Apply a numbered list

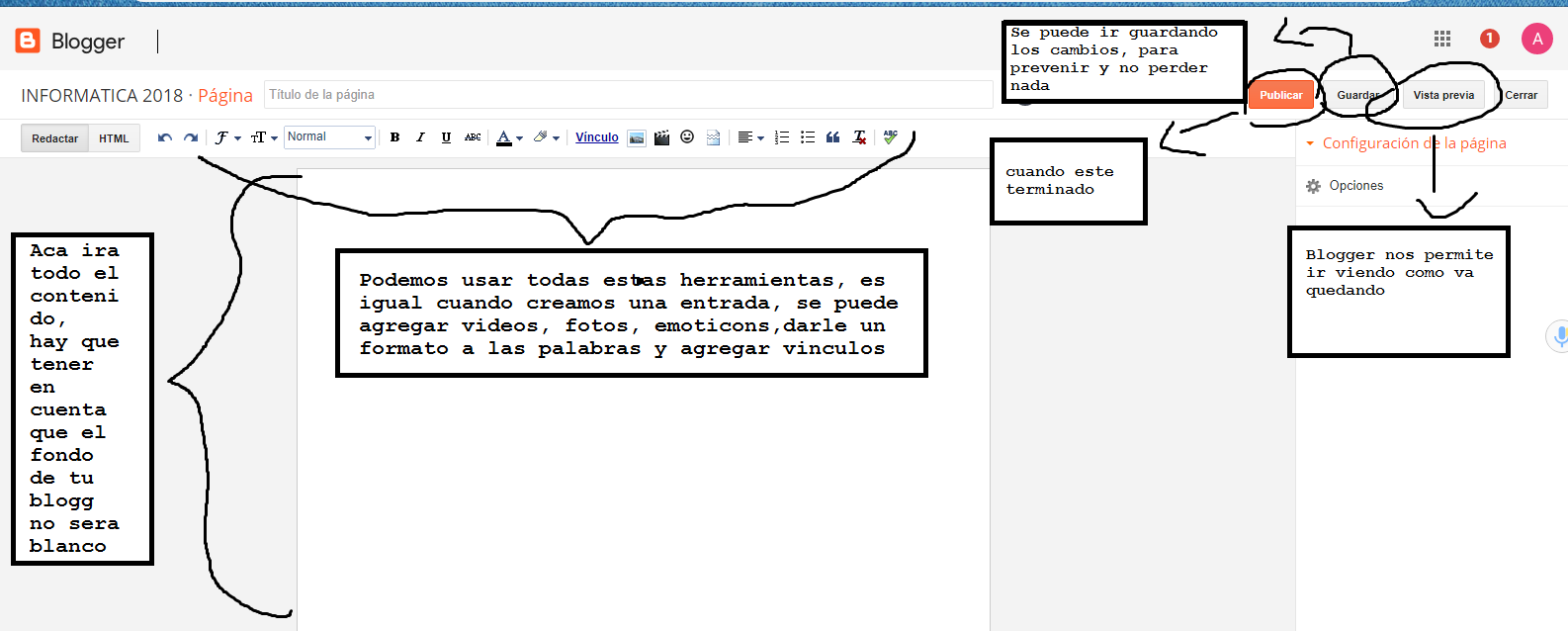(x=782, y=137)
